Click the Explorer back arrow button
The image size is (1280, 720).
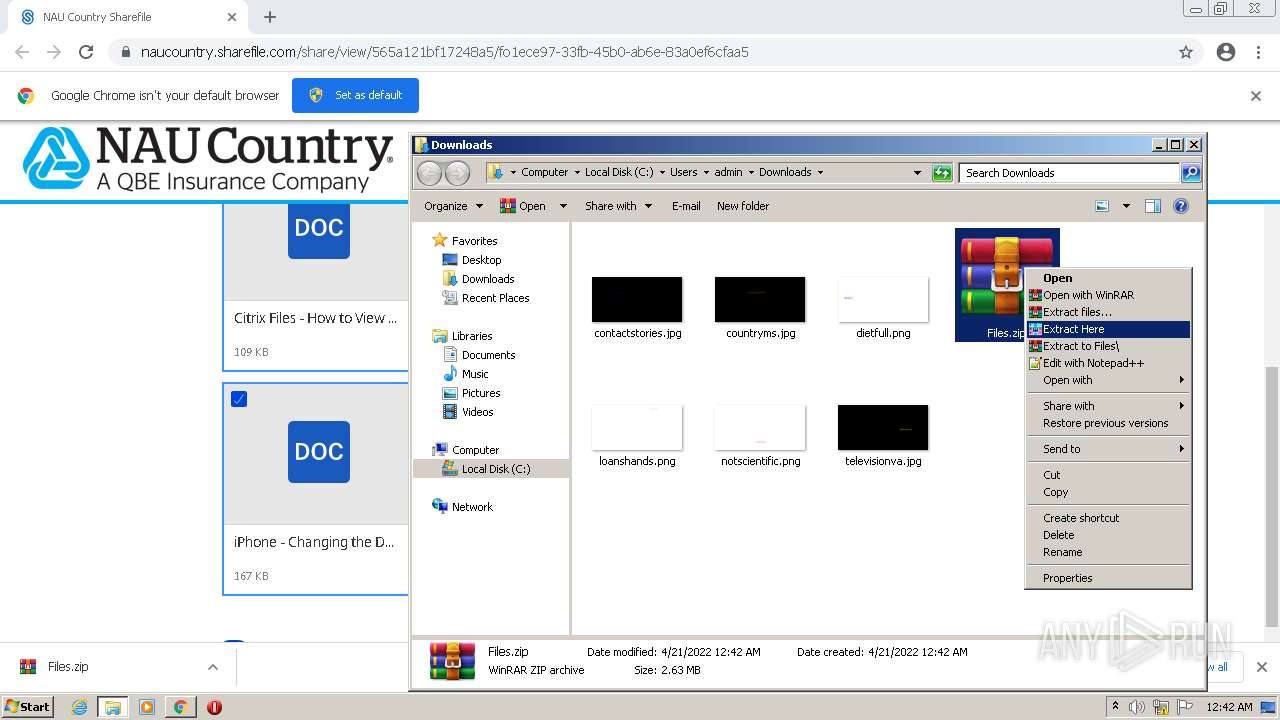429,173
